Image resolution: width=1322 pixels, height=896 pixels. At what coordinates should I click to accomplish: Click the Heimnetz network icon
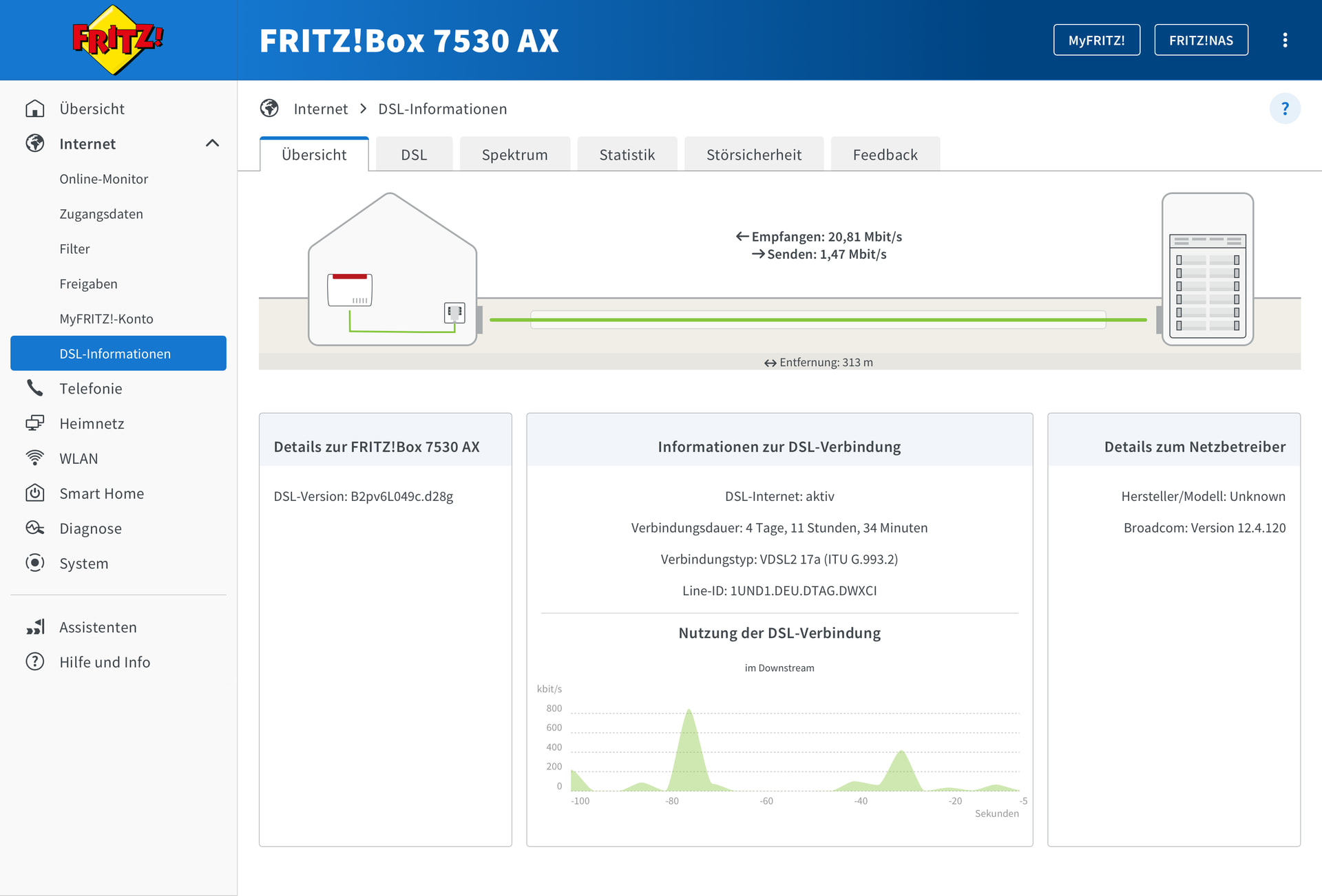coord(35,423)
